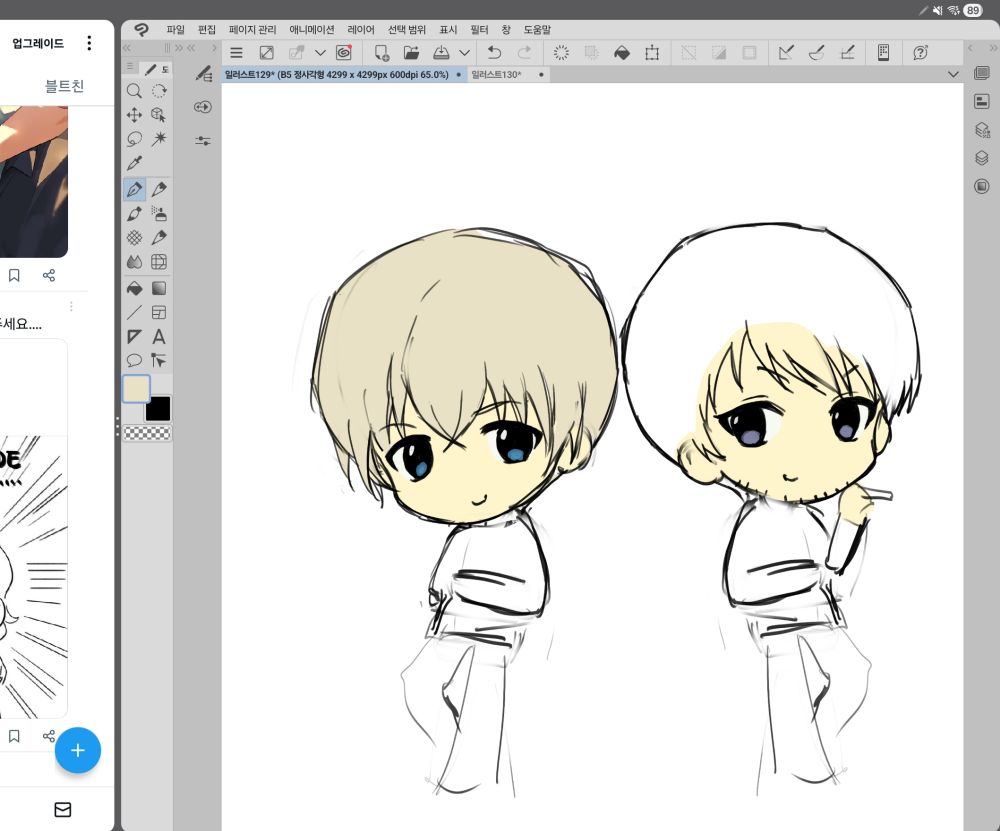This screenshot has width=1000, height=831.
Task: Toggle Snap to Grid
Action: (x=847, y=53)
